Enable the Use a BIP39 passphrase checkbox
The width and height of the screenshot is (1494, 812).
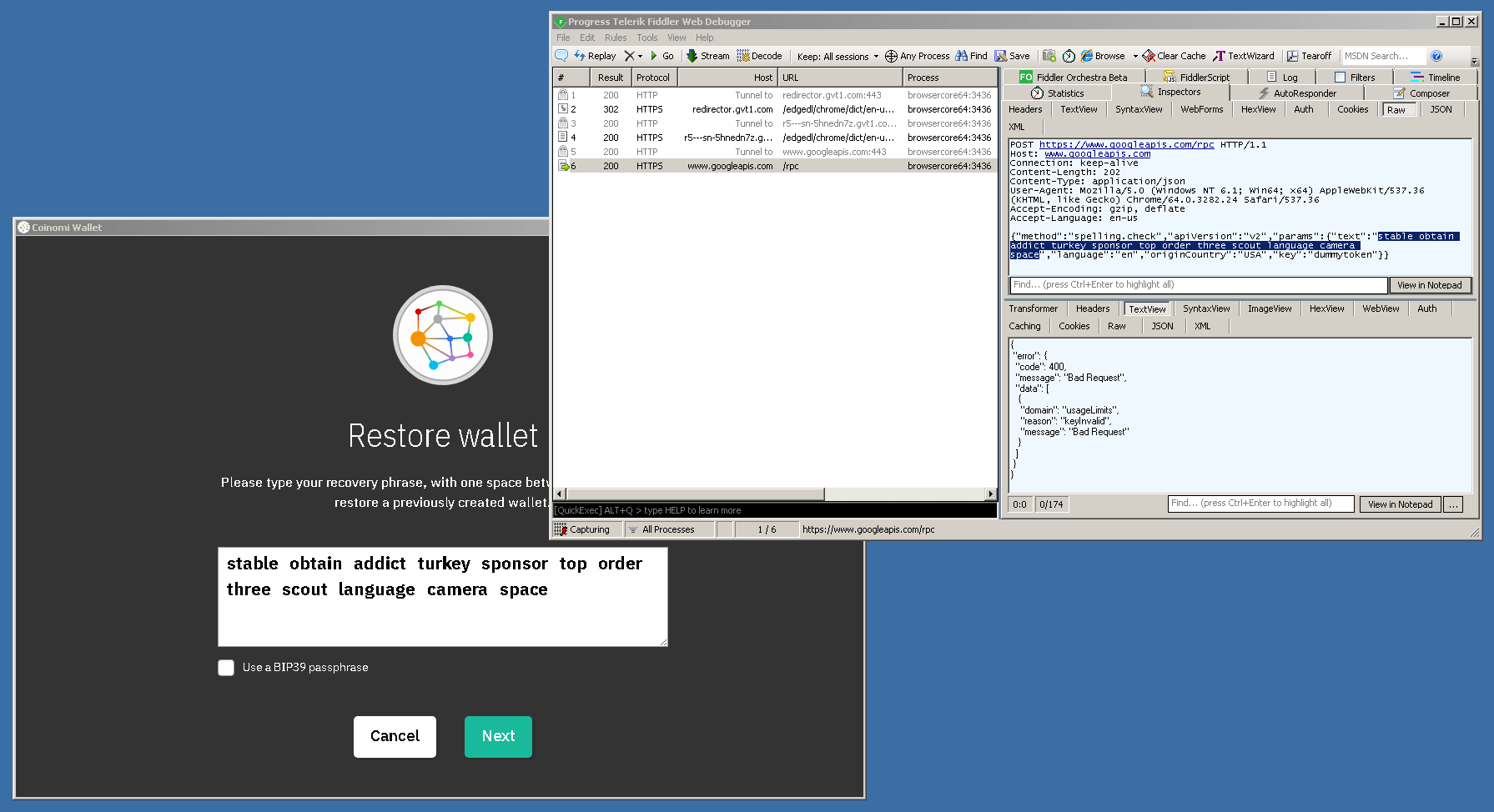pos(226,667)
